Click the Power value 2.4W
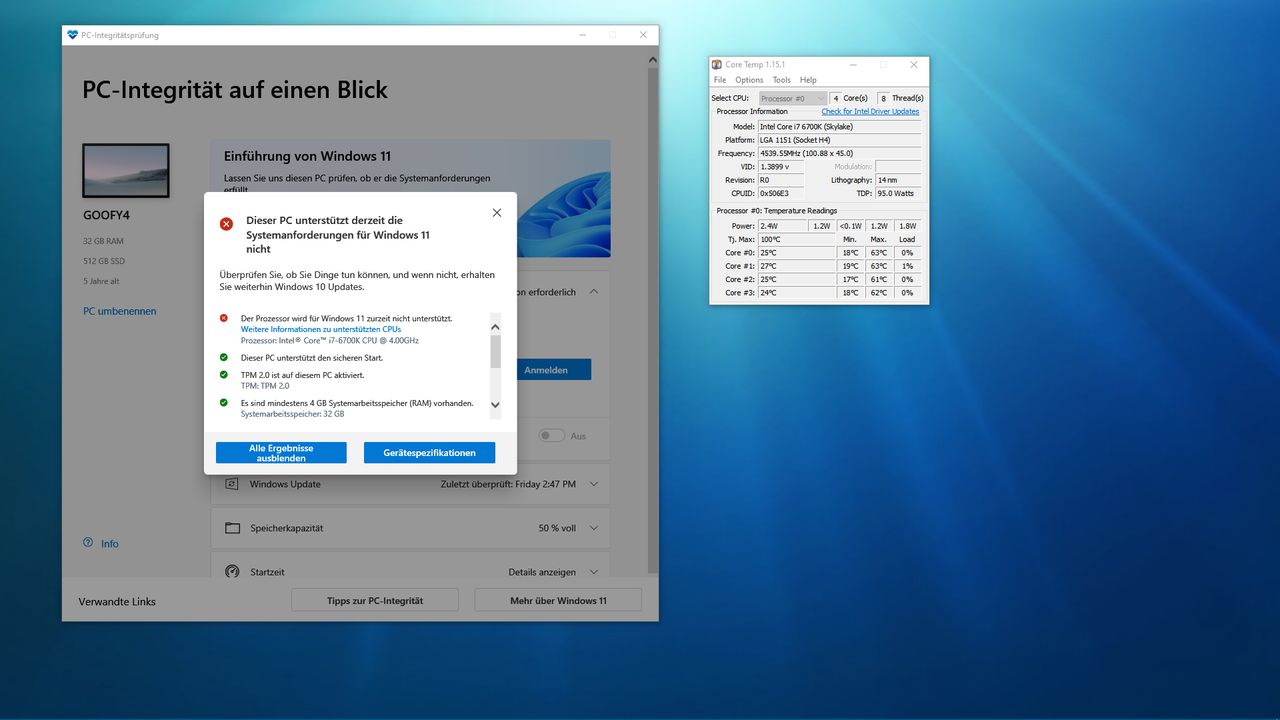Image resolution: width=1280 pixels, height=720 pixels. coord(783,226)
